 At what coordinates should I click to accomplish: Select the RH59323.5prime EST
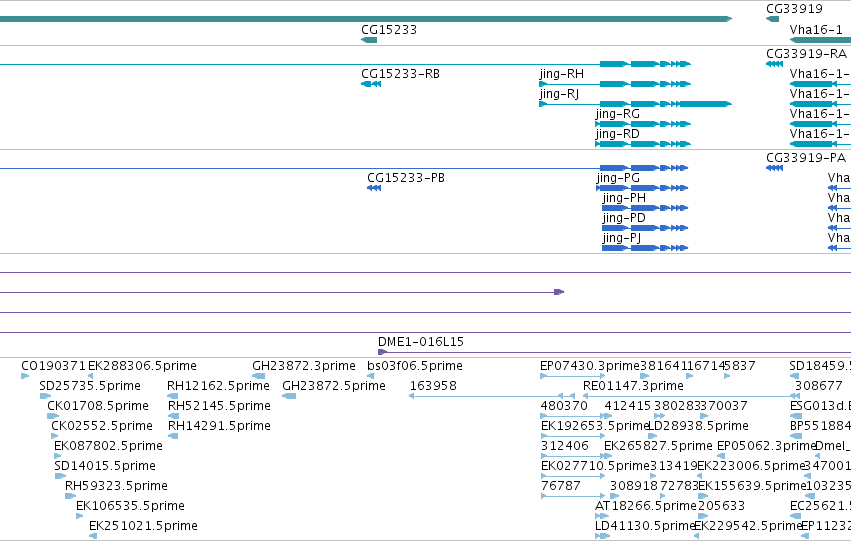click(116, 486)
